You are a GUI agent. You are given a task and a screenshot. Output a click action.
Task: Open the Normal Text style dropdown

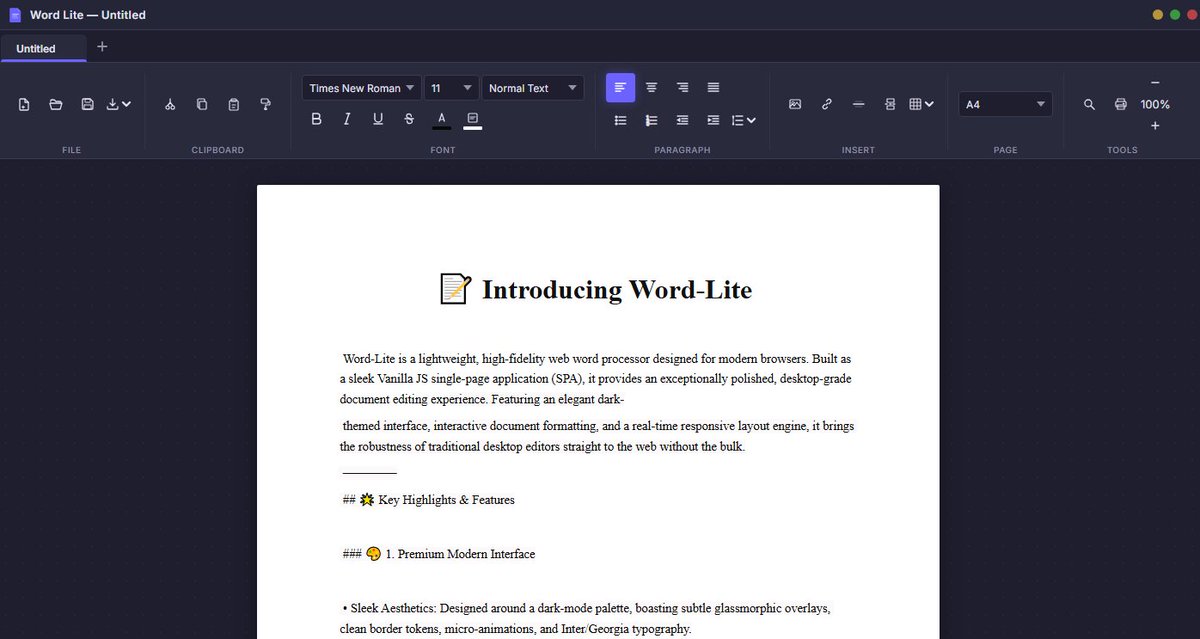point(533,88)
